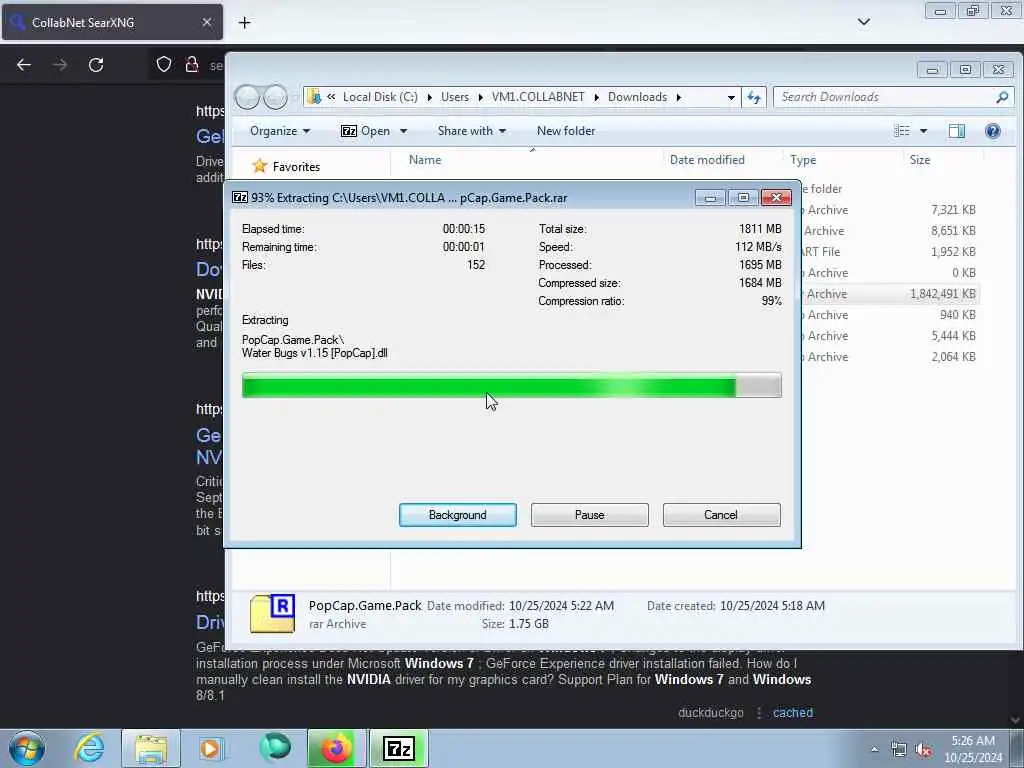1024x768 pixels.
Task: Send the extraction to Background
Action: [457, 515]
